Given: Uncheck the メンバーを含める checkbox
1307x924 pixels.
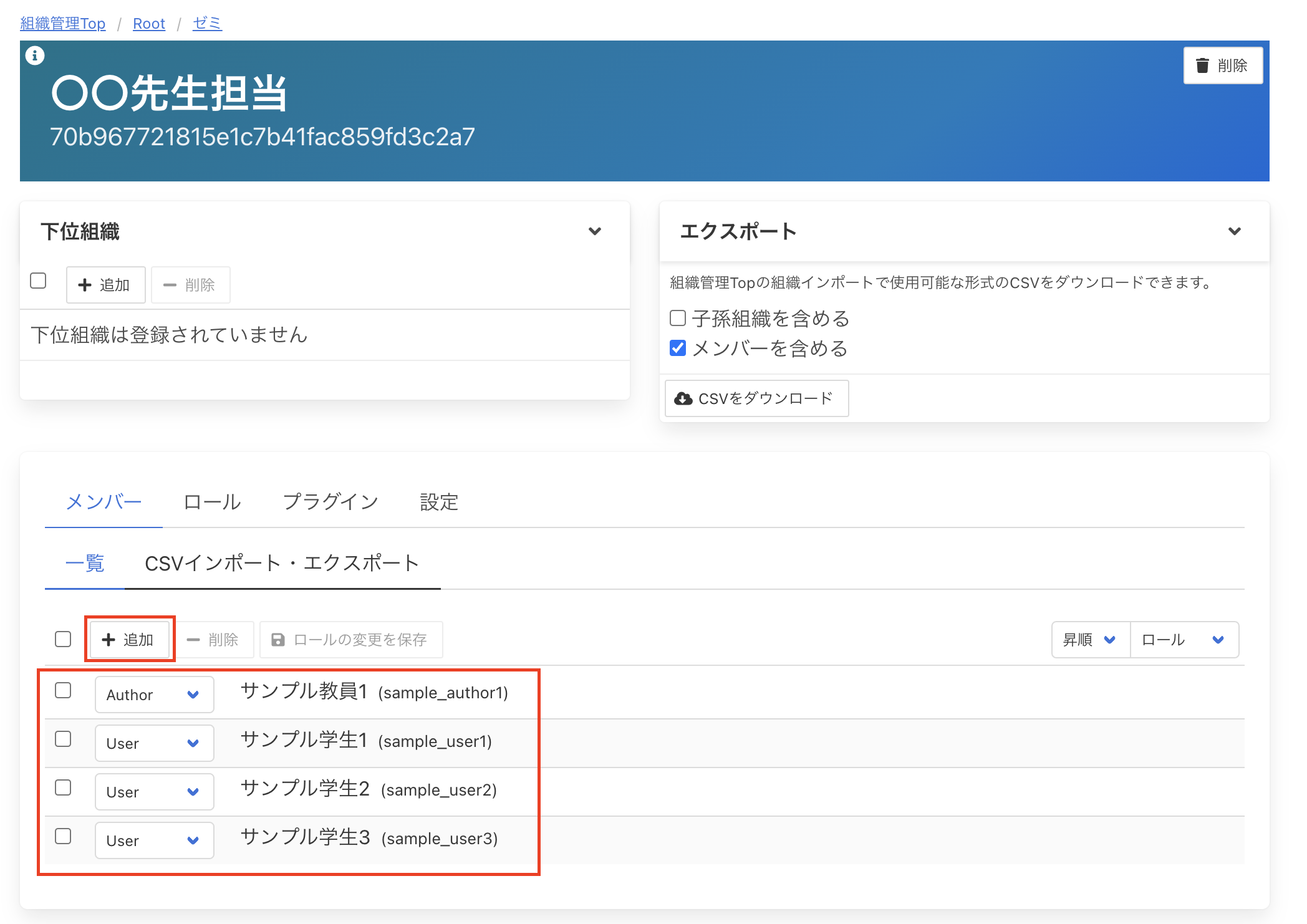Looking at the screenshot, I should pos(678,348).
